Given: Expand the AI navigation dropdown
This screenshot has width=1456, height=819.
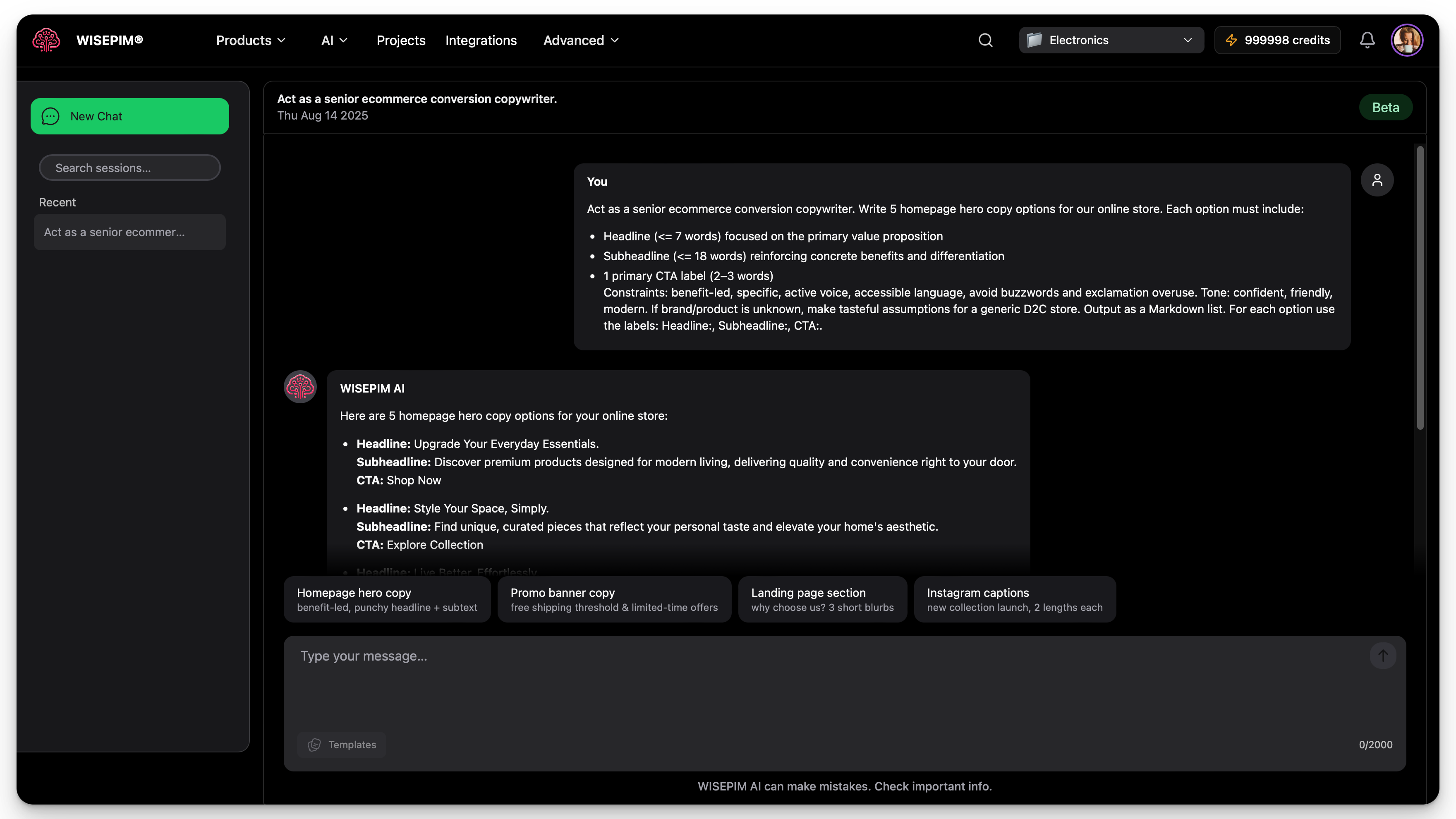Looking at the screenshot, I should click(334, 40).
